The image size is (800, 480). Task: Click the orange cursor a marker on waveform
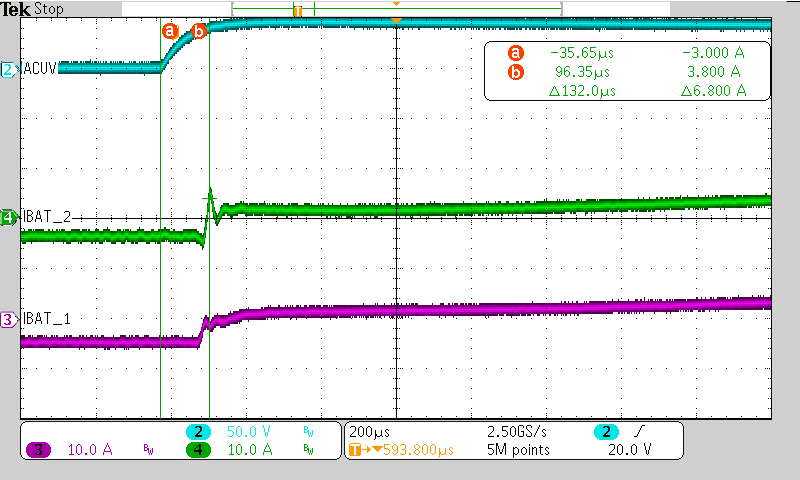click(170, 31)
